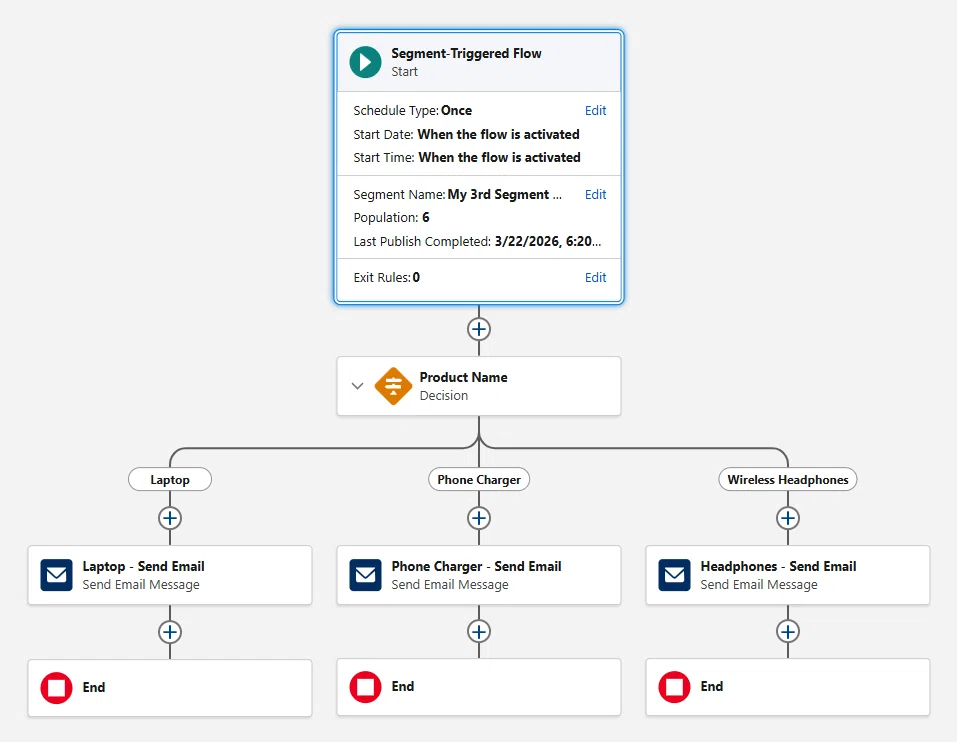Collapse the Product Name decision chevron

tap(358, 386)
